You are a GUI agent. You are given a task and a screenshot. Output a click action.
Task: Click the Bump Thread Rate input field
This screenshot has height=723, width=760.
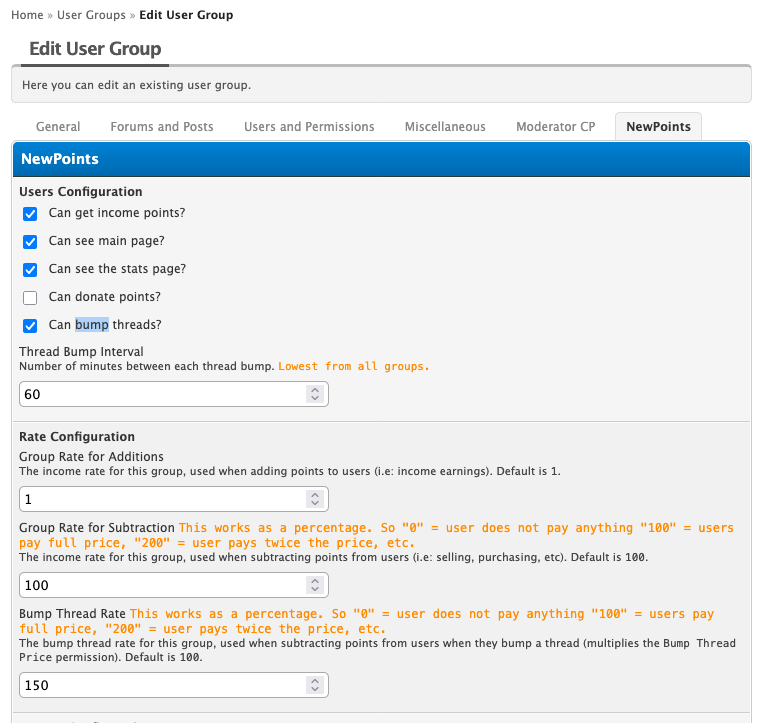coord(162,685)
